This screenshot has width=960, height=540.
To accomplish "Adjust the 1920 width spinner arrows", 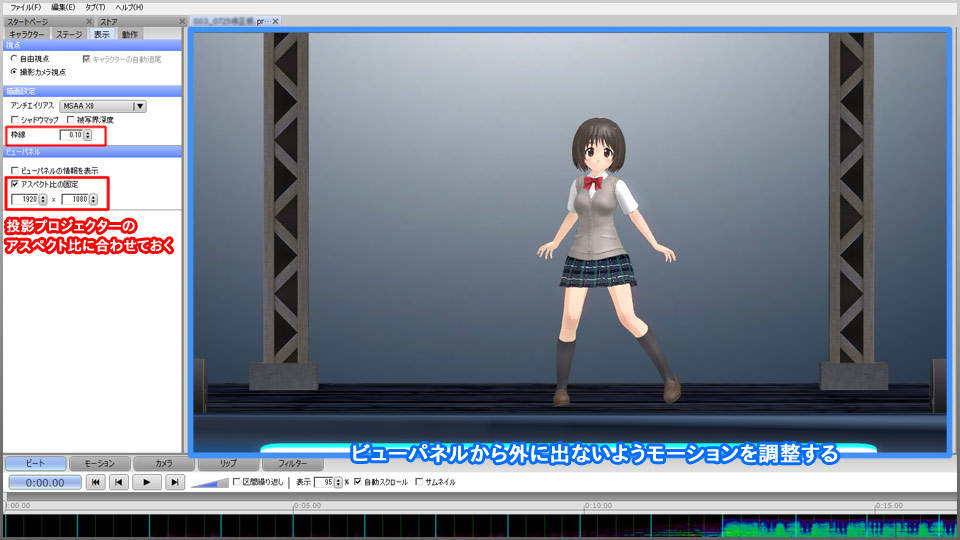I will [x=42, y=199].
